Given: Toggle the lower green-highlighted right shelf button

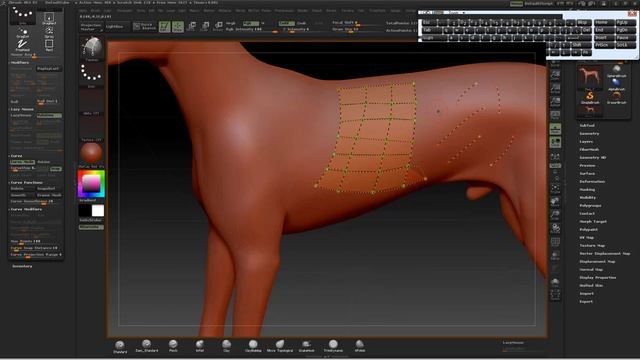Looking at the screenshot, I should click(555, 142).
